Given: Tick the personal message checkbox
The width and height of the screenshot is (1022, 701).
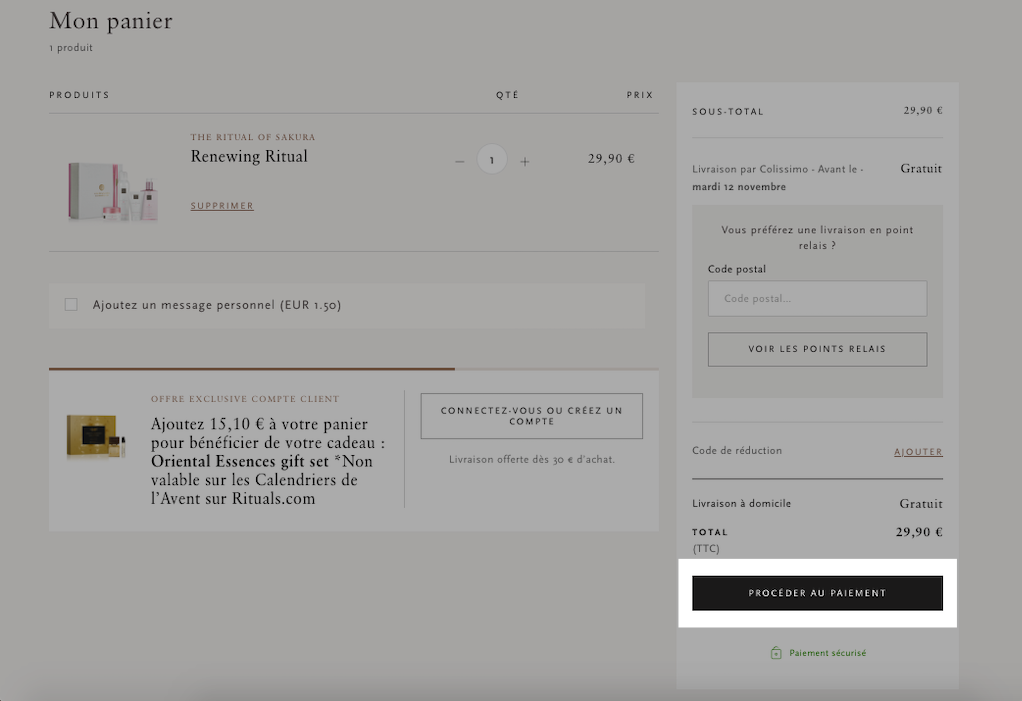Looking at the screenshot, I should click(x=71, y=304).
